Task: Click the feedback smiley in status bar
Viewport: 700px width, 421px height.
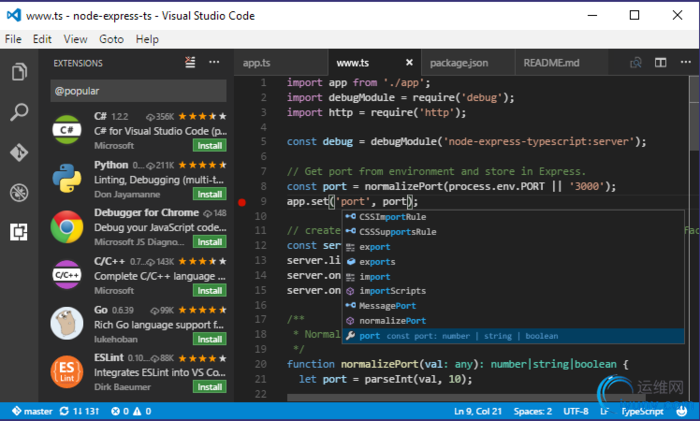Action: tap(682, 411)
